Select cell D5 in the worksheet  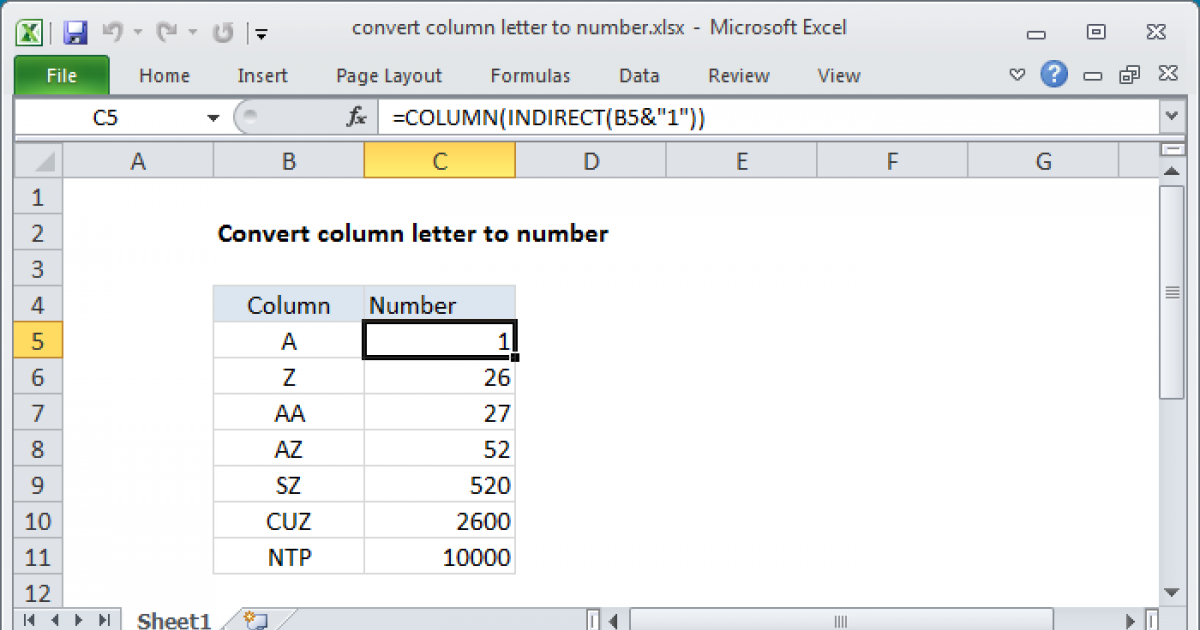(x=590, y=340)
